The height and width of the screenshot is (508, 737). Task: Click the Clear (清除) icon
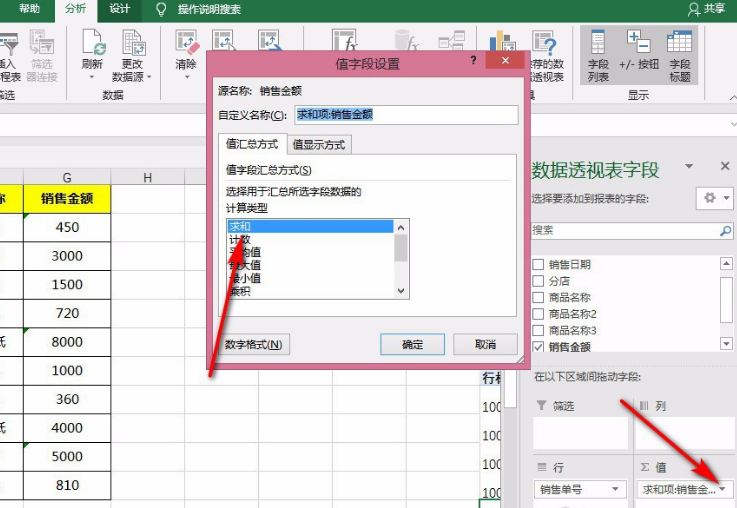(187, 42)
